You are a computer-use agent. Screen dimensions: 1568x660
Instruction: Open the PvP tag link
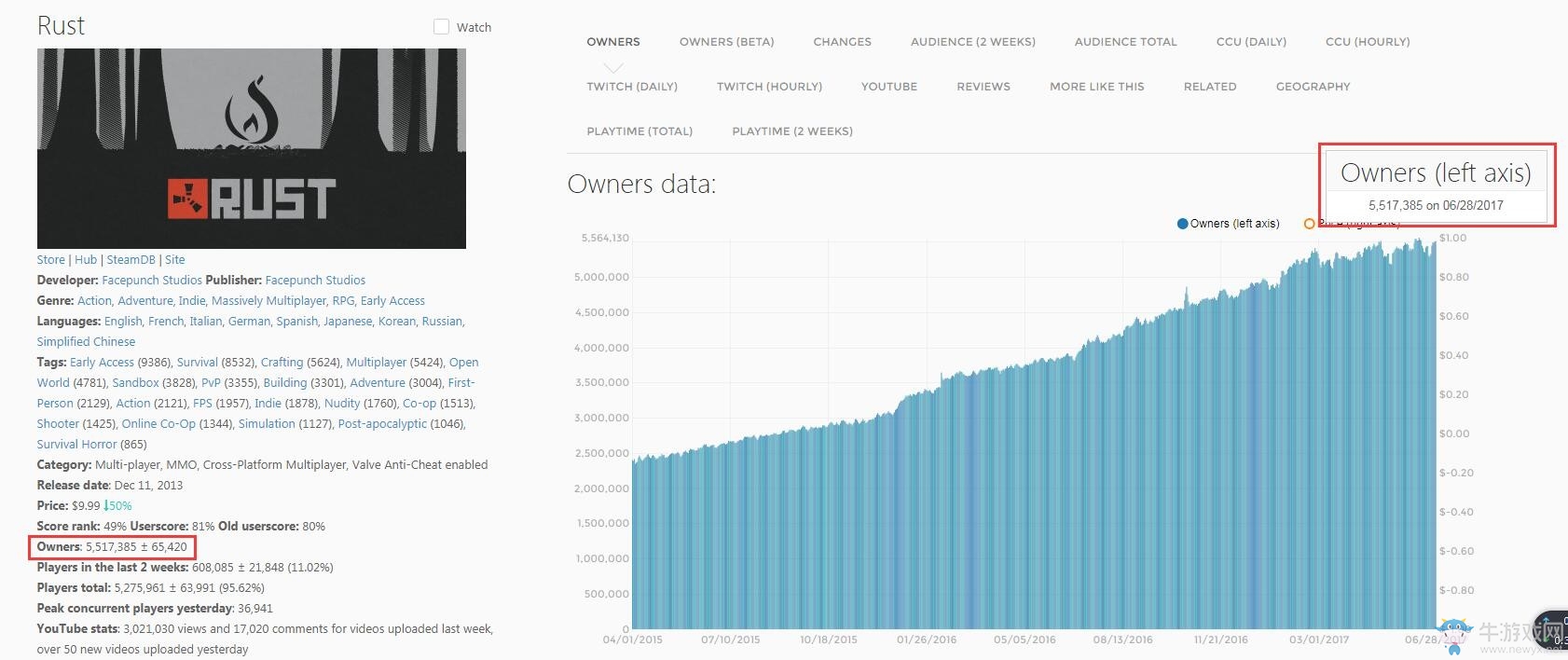pos(211,383)
